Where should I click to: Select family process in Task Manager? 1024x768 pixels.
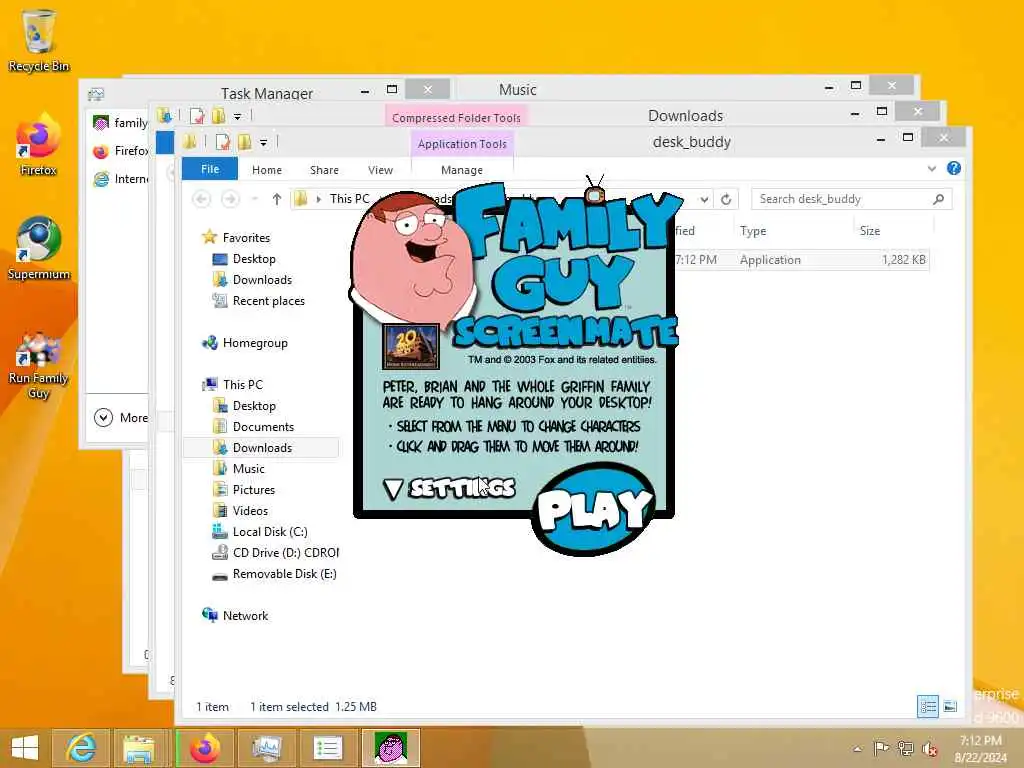[x=120, y=122]
